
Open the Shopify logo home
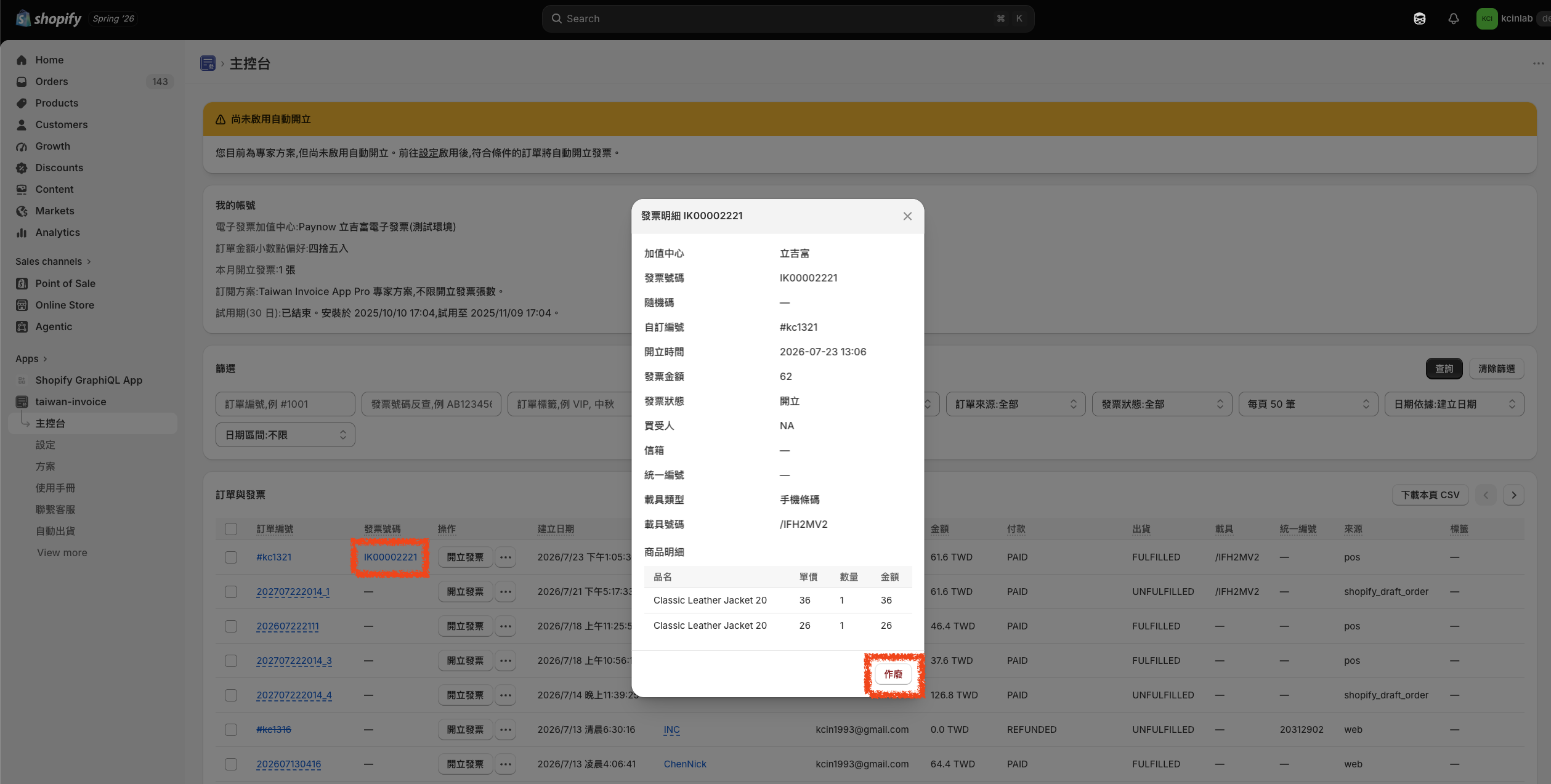pos(49,18)
